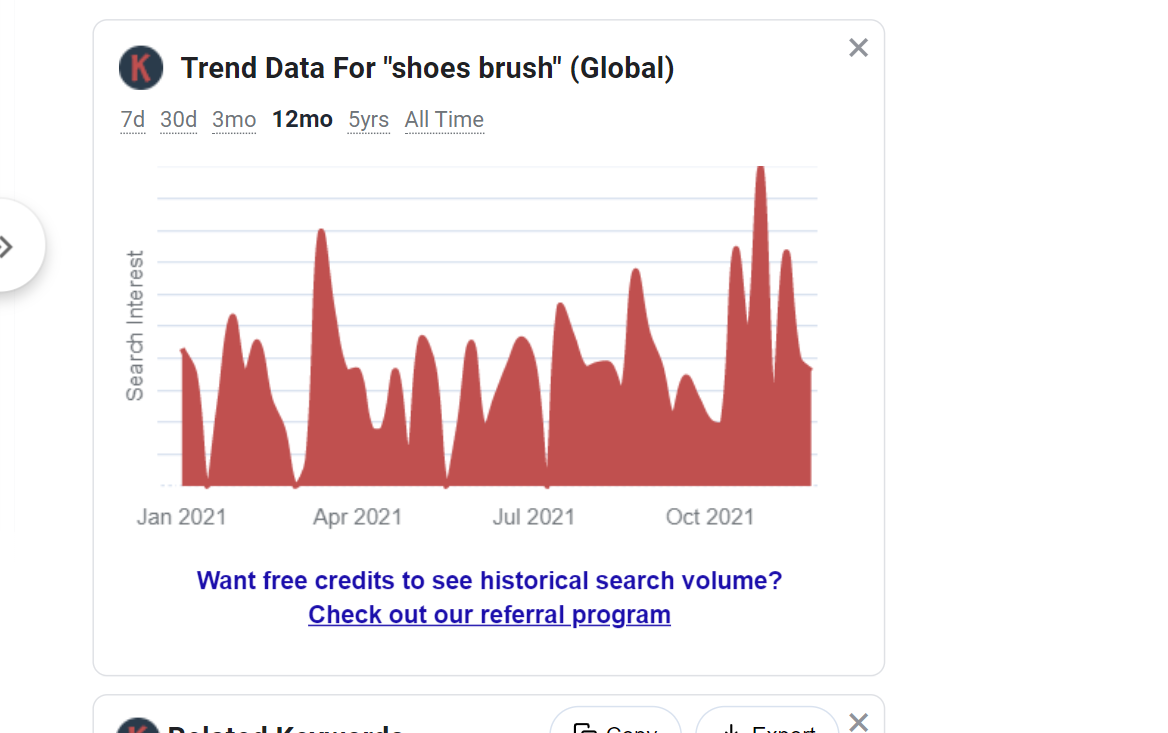Click the 'Trend Data For shoes brush' heading
This screenshot has height=733, width=1168.
[427, 68]
